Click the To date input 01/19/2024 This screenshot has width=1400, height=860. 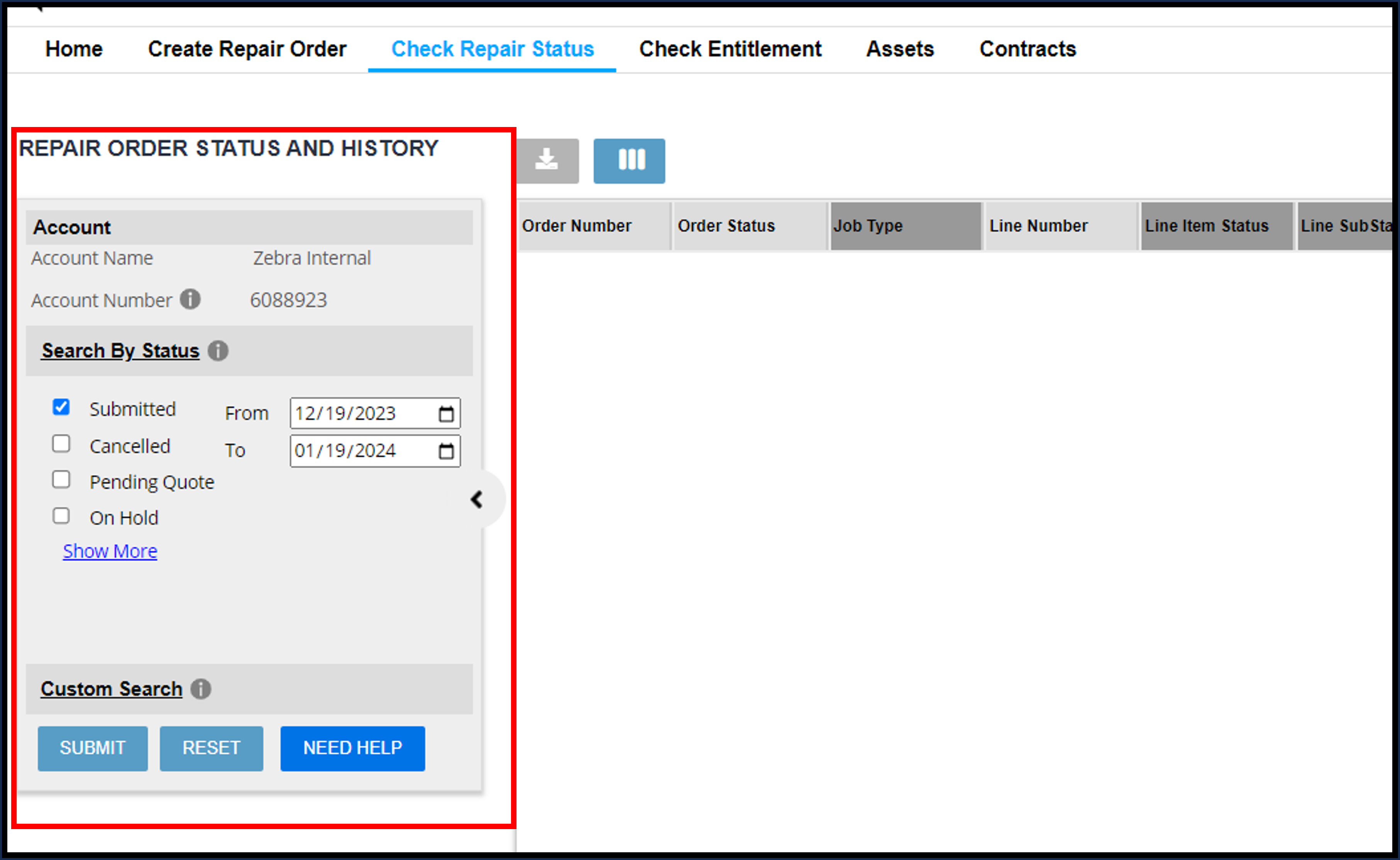(x=375, y=451)
